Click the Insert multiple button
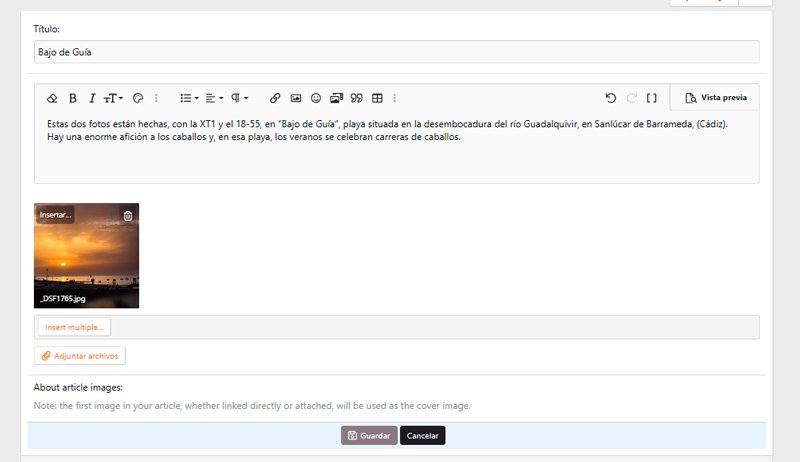800x462 pixels. pos(74,327)
